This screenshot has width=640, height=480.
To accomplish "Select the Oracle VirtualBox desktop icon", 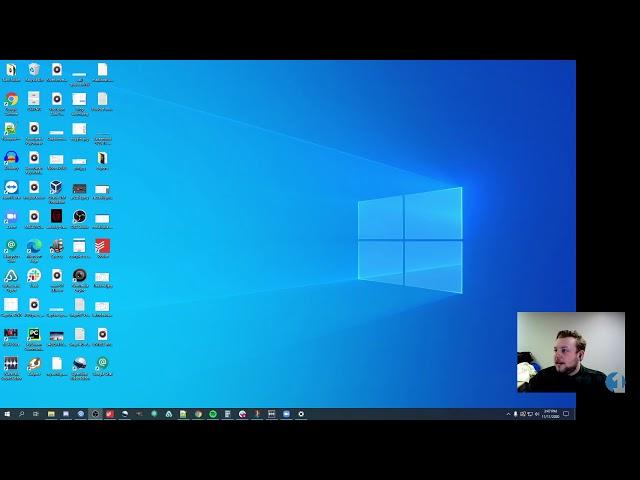I will point(56,187).
